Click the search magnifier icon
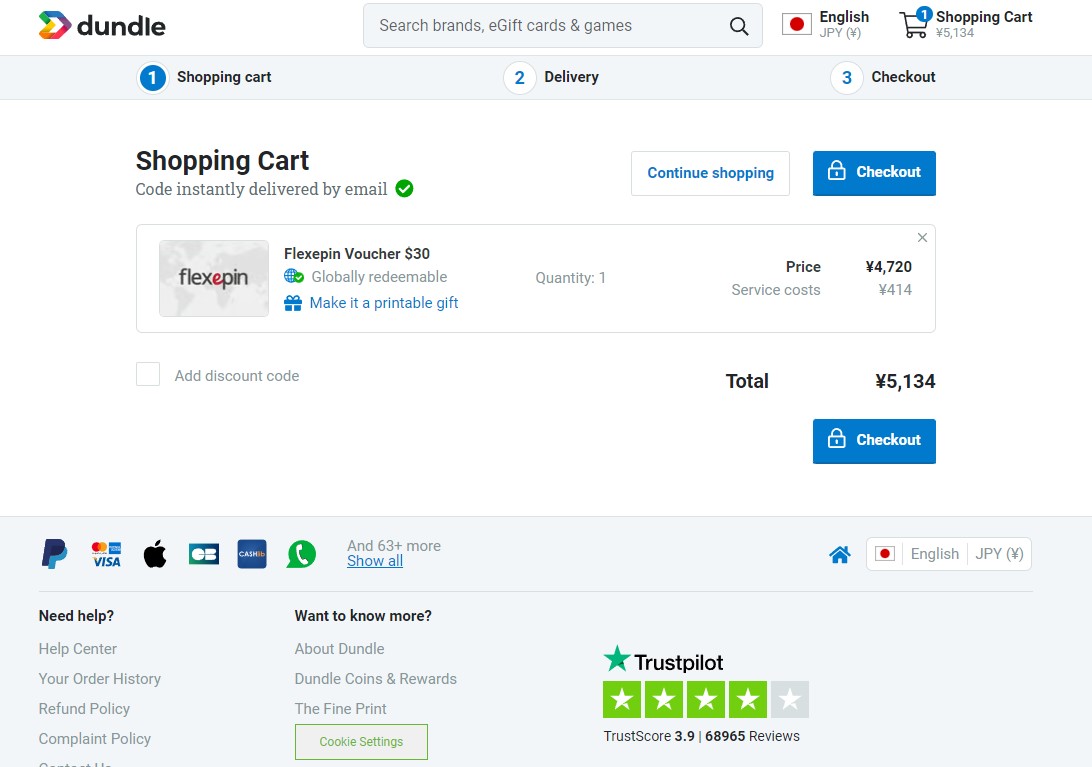 [x=738, y=26]
